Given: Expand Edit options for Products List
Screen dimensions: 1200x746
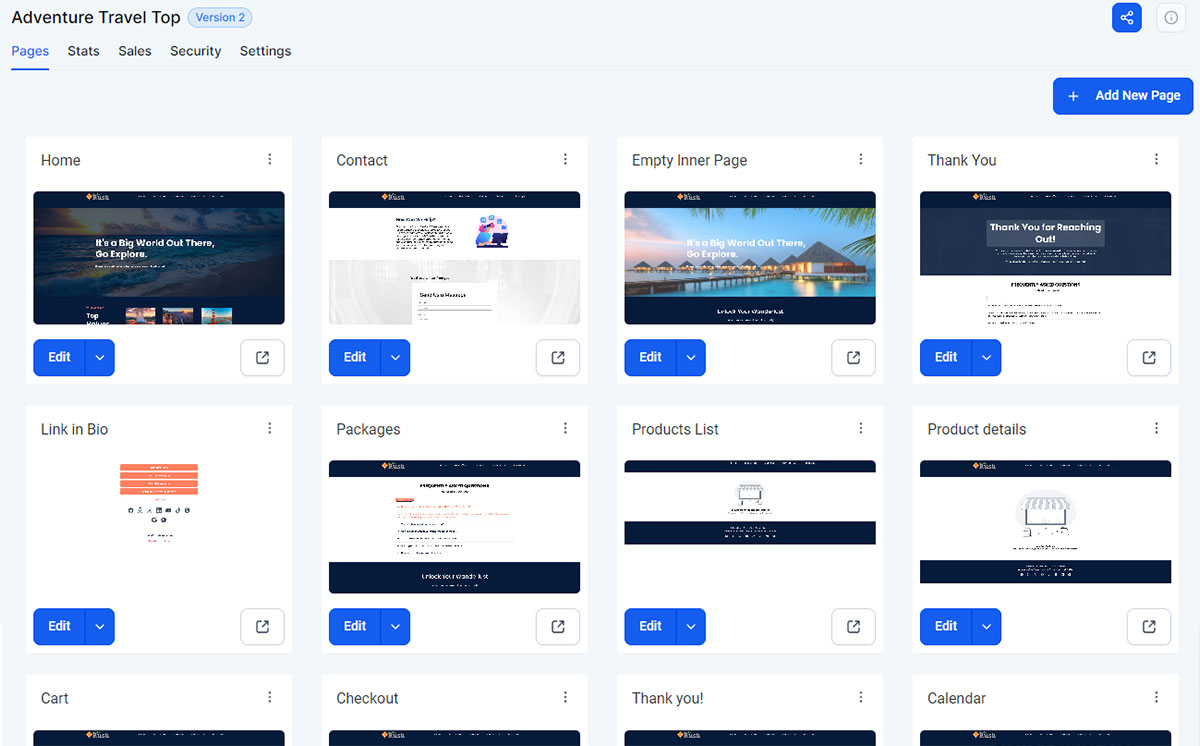Looking at the screenshot, I should point(691,627).
